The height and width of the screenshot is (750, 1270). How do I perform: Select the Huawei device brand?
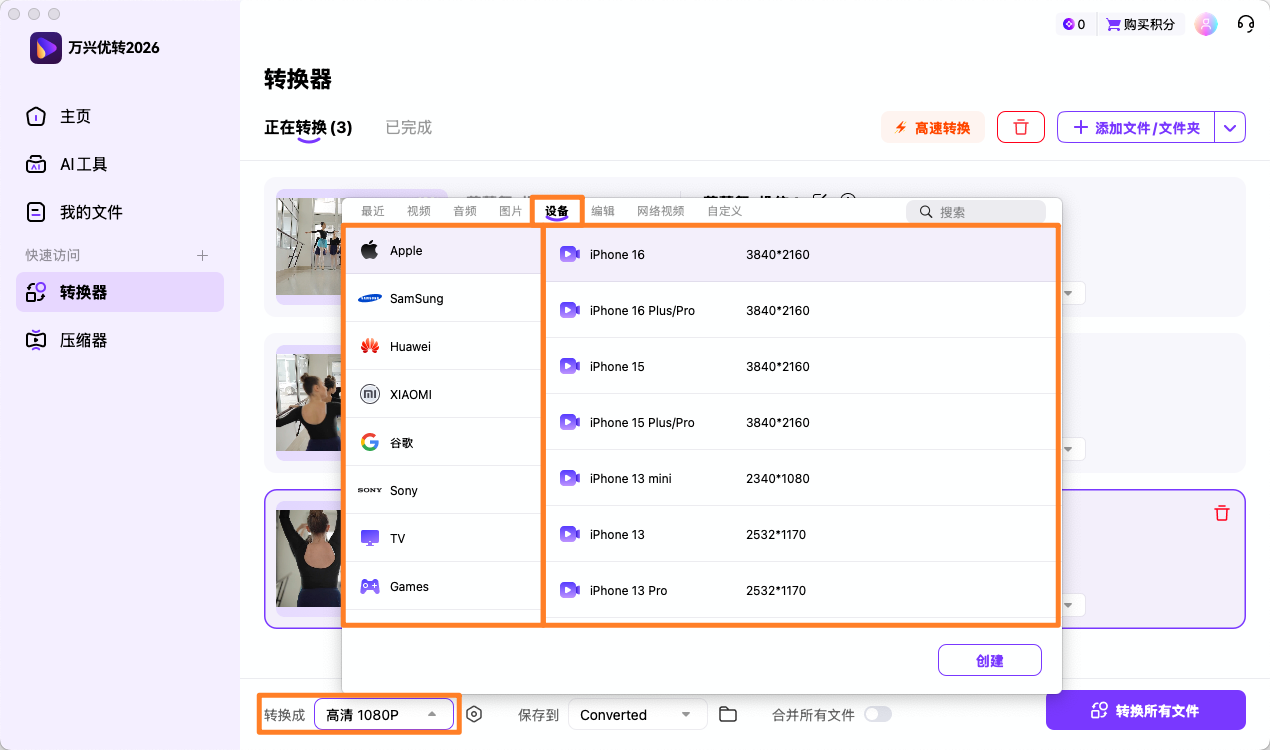tap(410, 346)
